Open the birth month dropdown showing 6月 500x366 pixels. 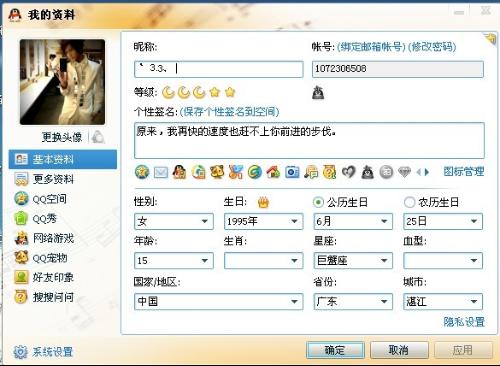[x=353, y=221]
